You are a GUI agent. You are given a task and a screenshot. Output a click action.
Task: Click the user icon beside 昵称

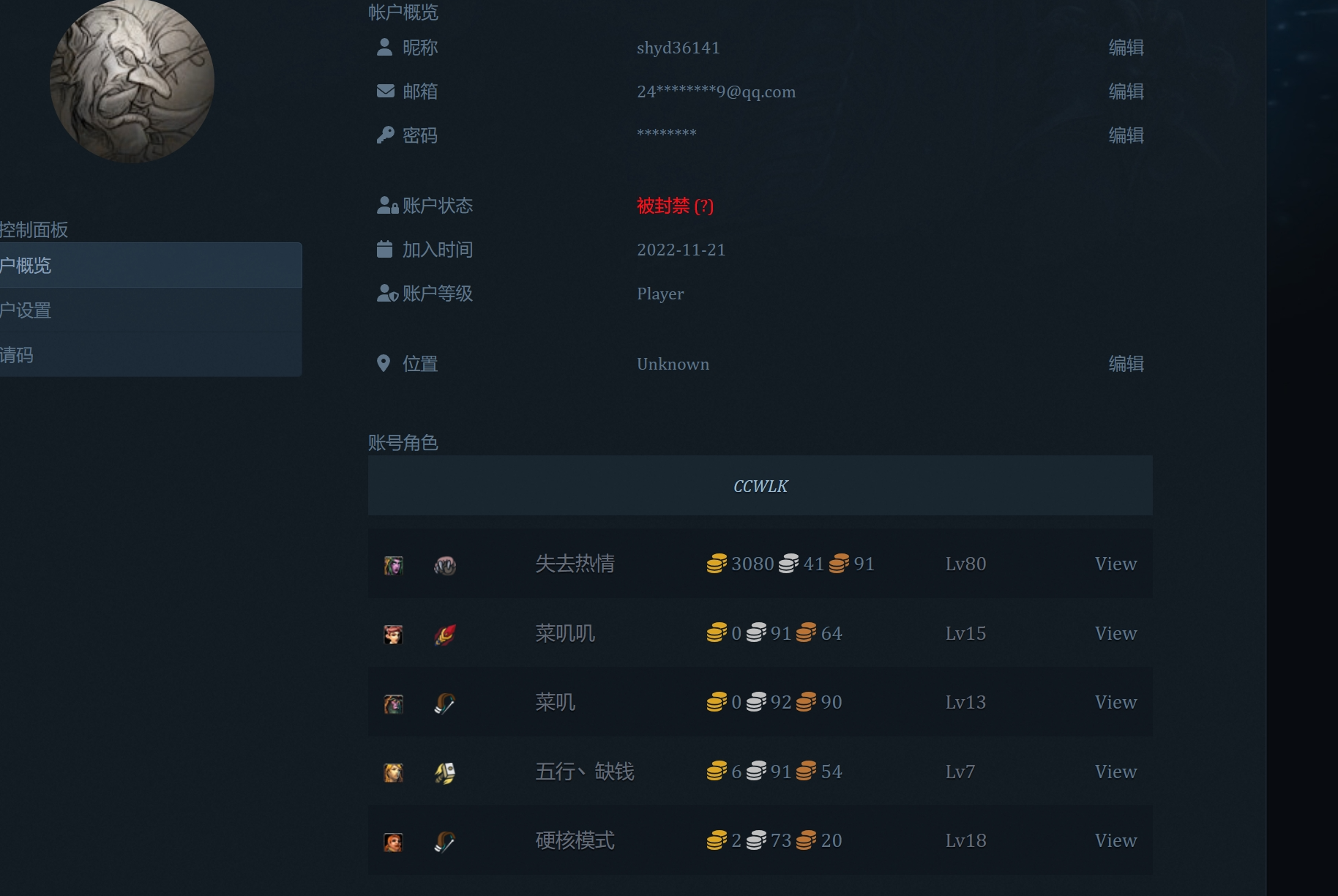coord(383,47)
